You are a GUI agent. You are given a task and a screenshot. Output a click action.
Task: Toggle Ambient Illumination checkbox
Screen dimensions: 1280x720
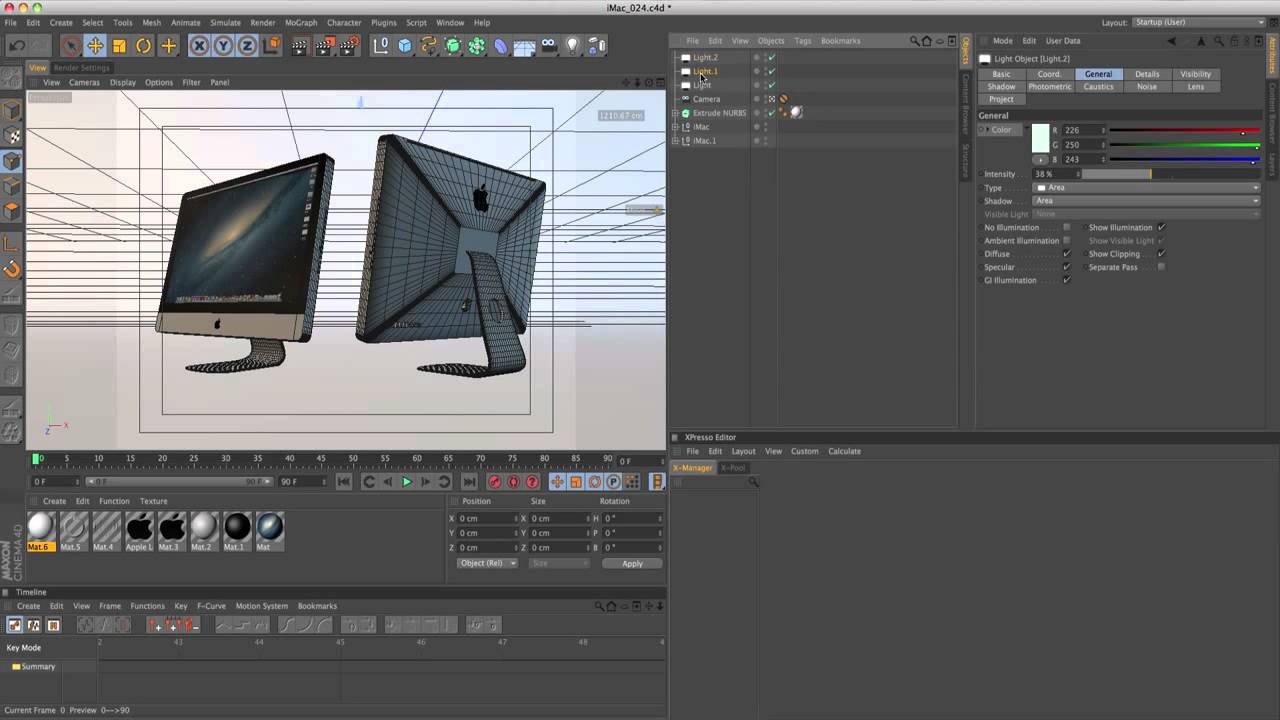click(1066, 240)
